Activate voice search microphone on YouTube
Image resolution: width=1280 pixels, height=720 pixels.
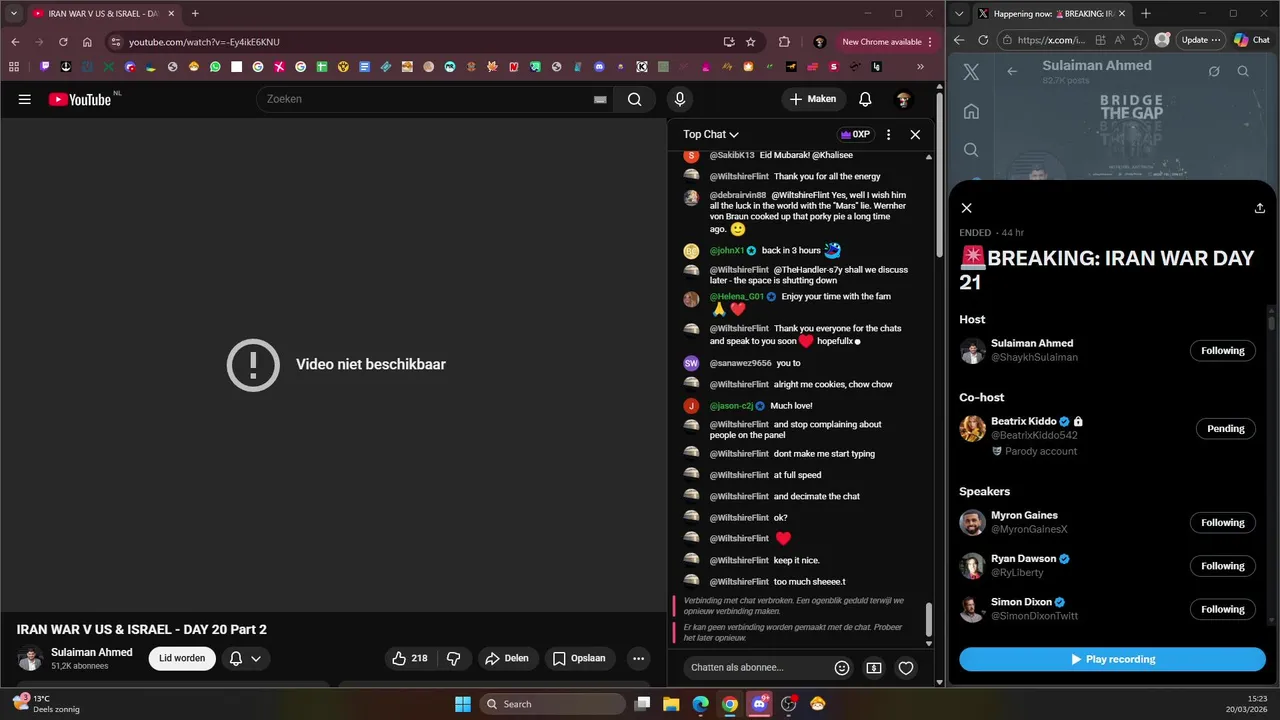[680, 99]
